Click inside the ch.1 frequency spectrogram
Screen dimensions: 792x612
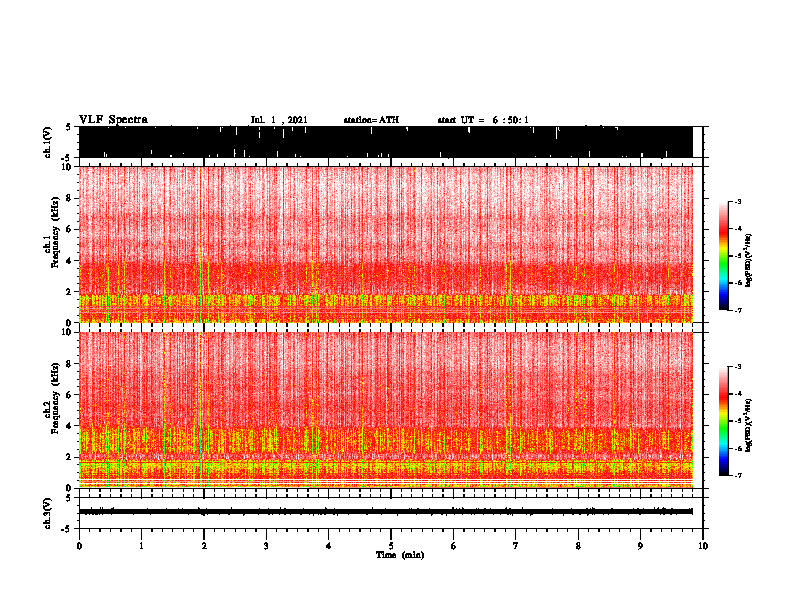386,244
